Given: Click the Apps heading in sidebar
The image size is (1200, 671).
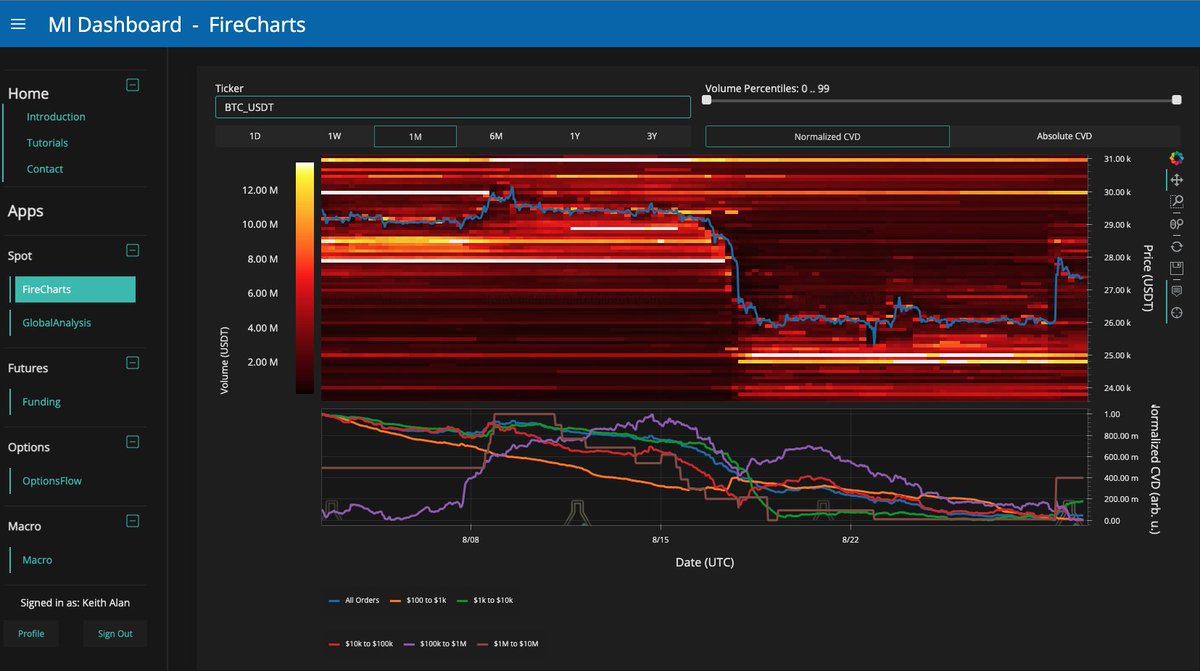Looking at the screenshot, I should (25, 212).
